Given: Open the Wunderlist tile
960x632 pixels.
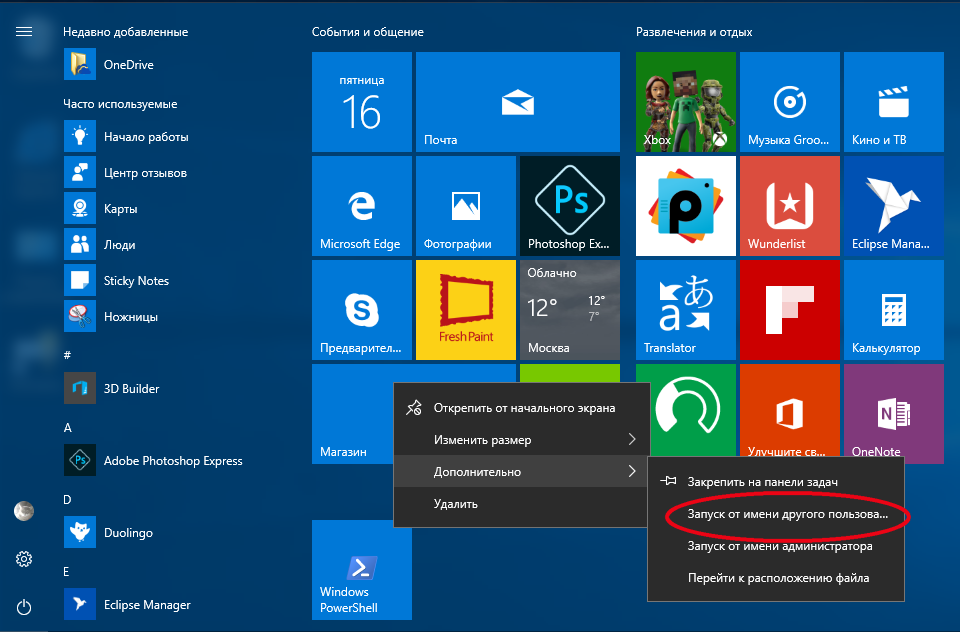Looking at the screenshot, I should point(789,206).
